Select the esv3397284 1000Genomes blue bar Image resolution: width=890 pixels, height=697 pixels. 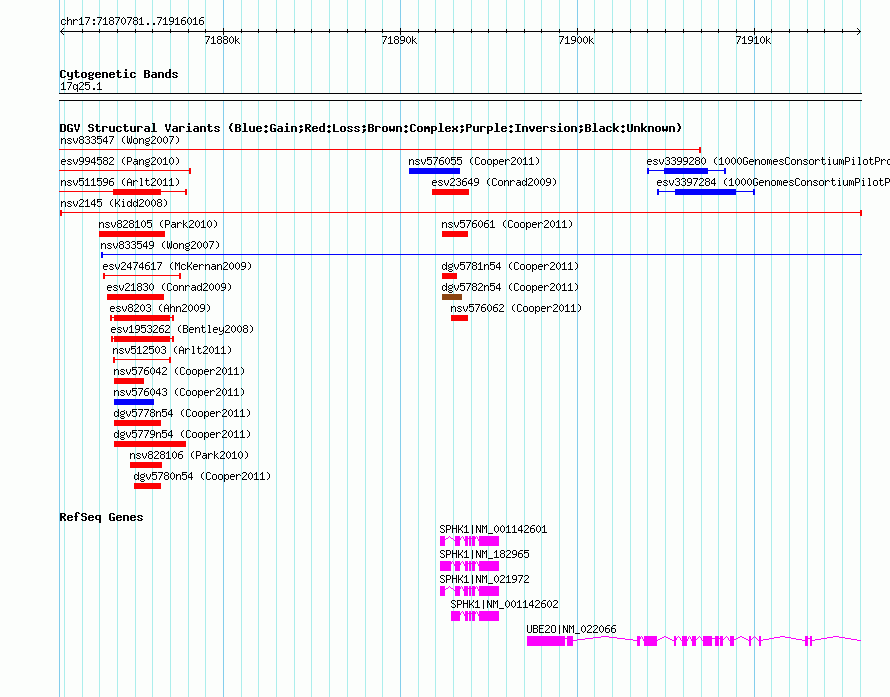coord(706,192)
